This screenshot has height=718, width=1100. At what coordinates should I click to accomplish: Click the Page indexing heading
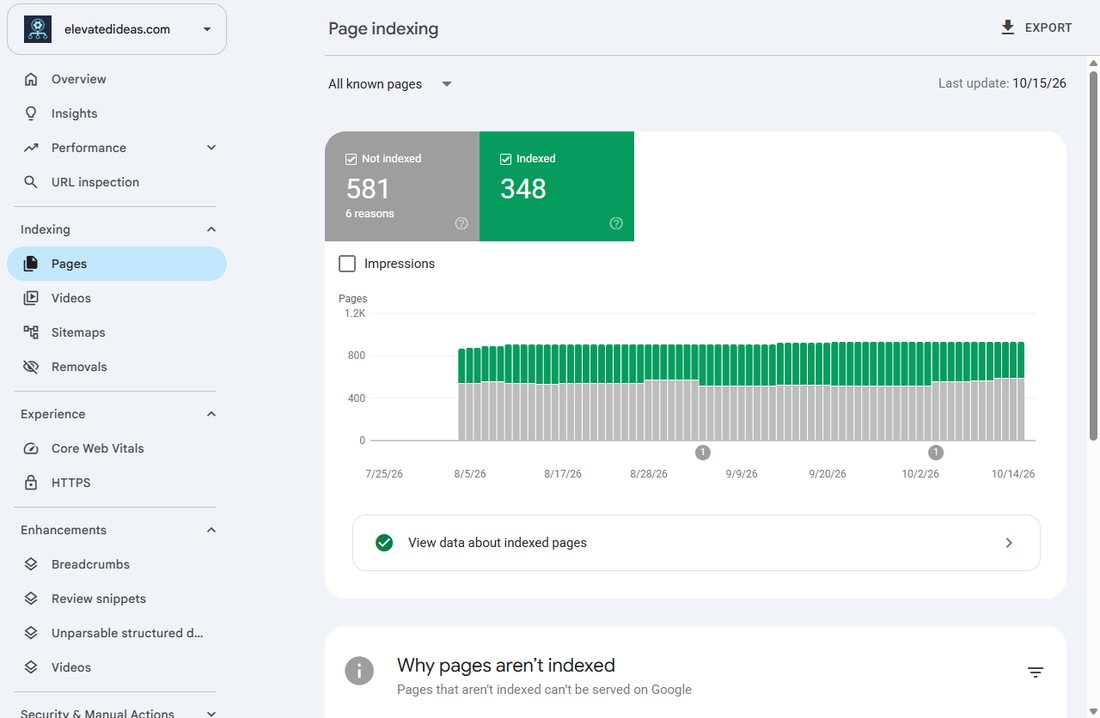click(x=383, y=29)
